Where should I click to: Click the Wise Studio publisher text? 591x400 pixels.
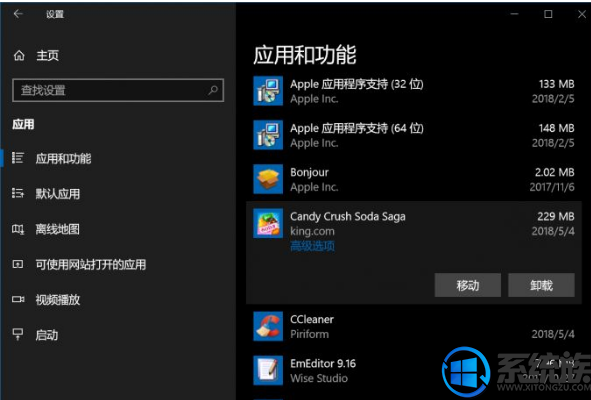(319, 378)
